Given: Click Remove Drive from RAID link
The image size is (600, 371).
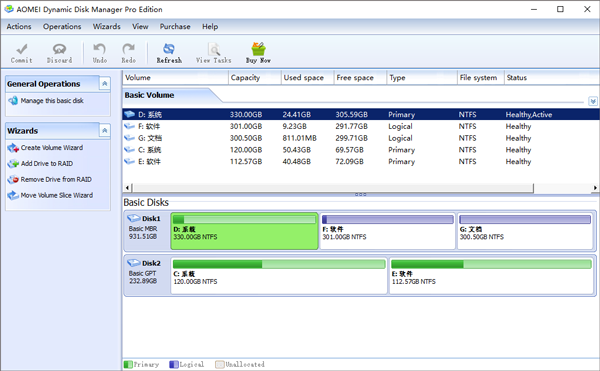Looking at the screenshot, I should pos(56,179).
